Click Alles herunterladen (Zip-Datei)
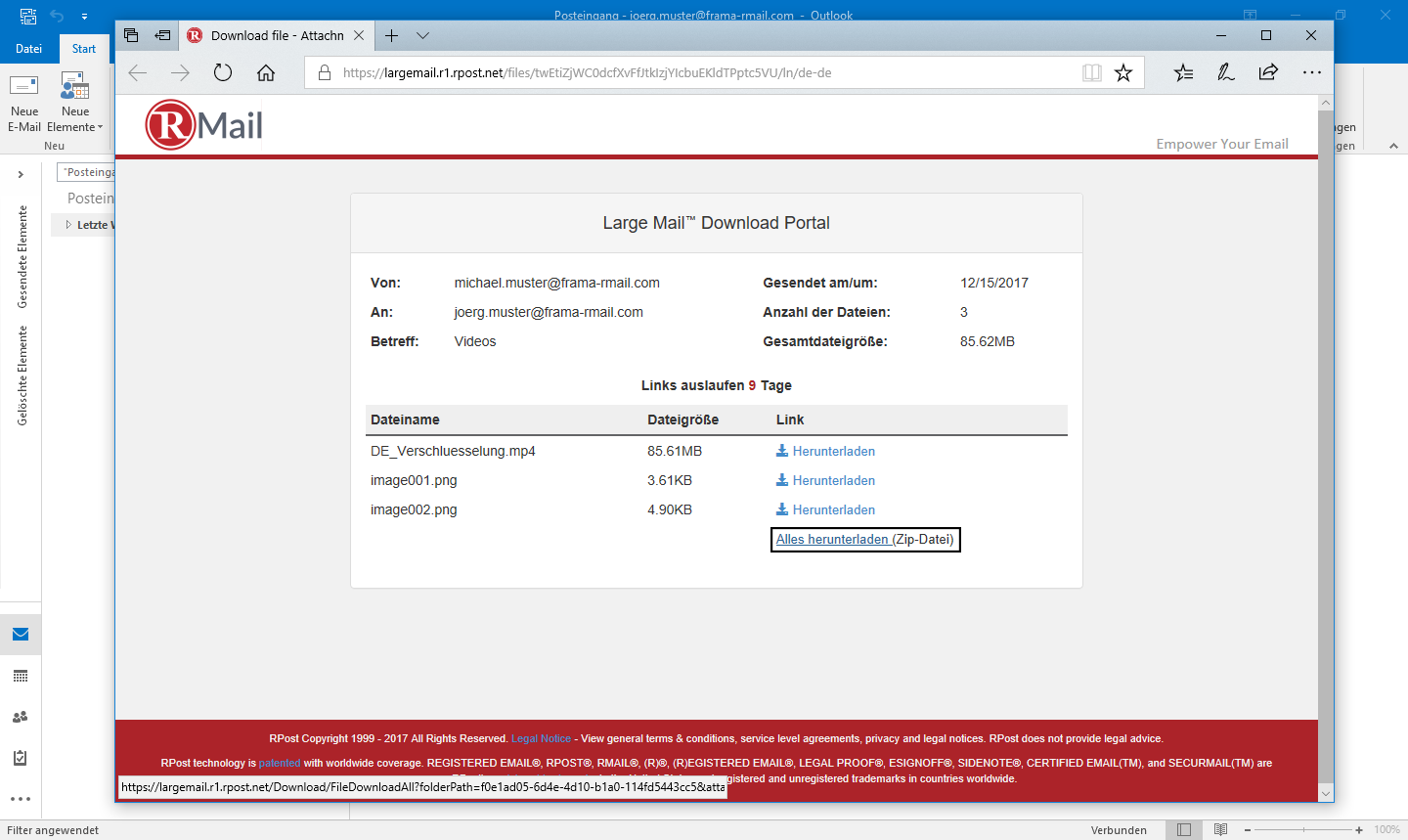Screen dimensions: 1408x840 click(865, 539)
